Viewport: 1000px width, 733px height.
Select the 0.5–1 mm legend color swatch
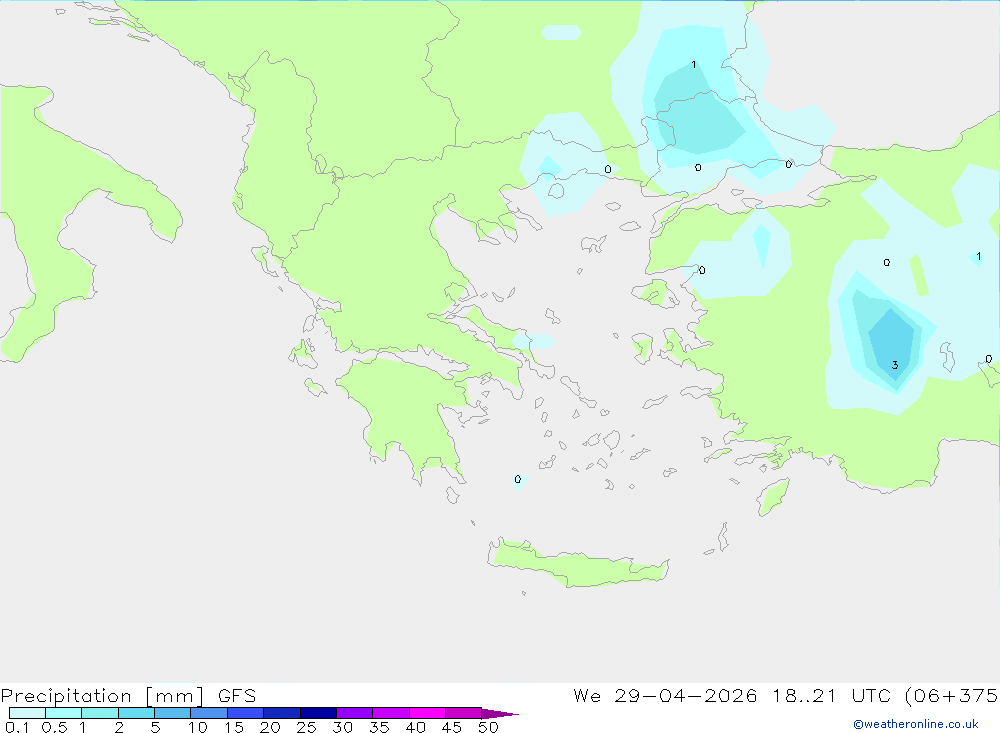point(64,713)
